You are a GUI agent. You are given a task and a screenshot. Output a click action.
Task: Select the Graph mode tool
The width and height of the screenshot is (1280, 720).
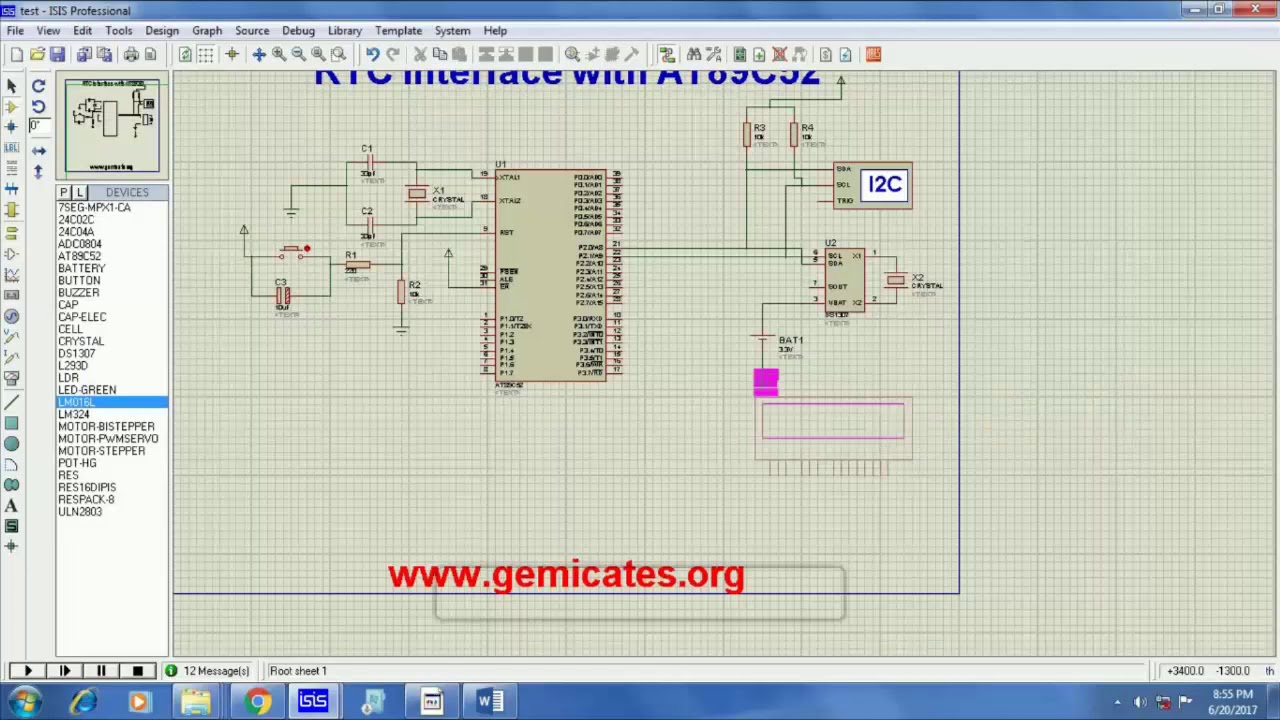12,274
